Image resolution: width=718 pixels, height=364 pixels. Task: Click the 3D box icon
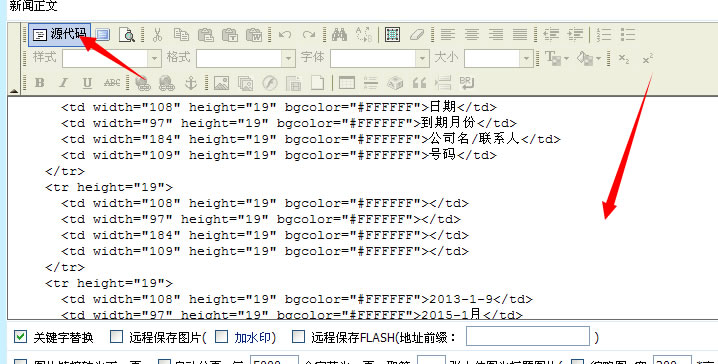coord(395,83)
